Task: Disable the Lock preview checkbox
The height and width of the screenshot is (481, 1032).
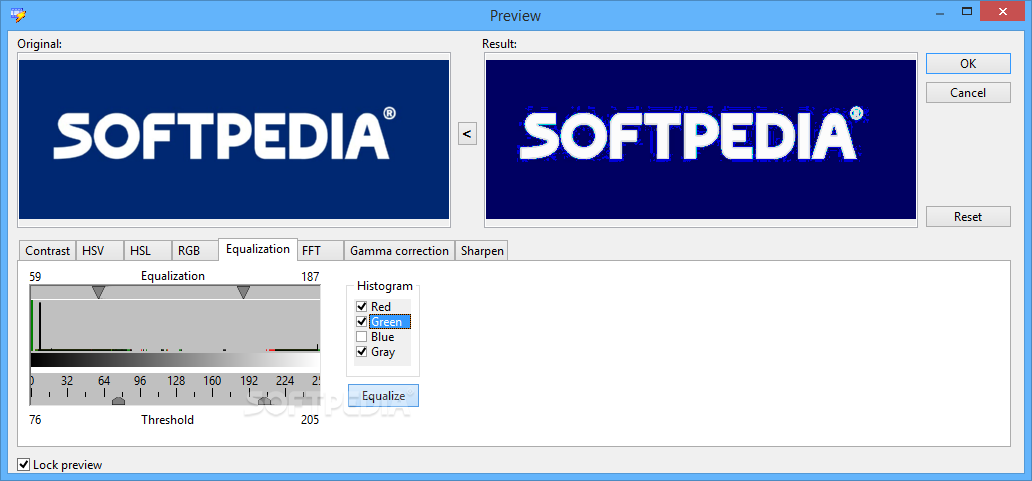Action: [24, 465]
